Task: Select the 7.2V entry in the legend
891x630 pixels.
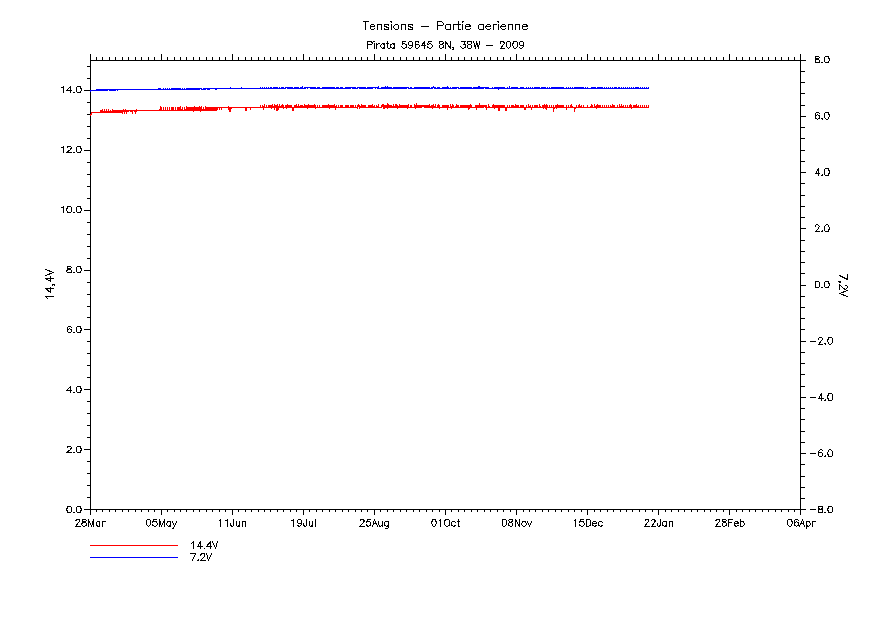Action: click(x=201, y=557)
